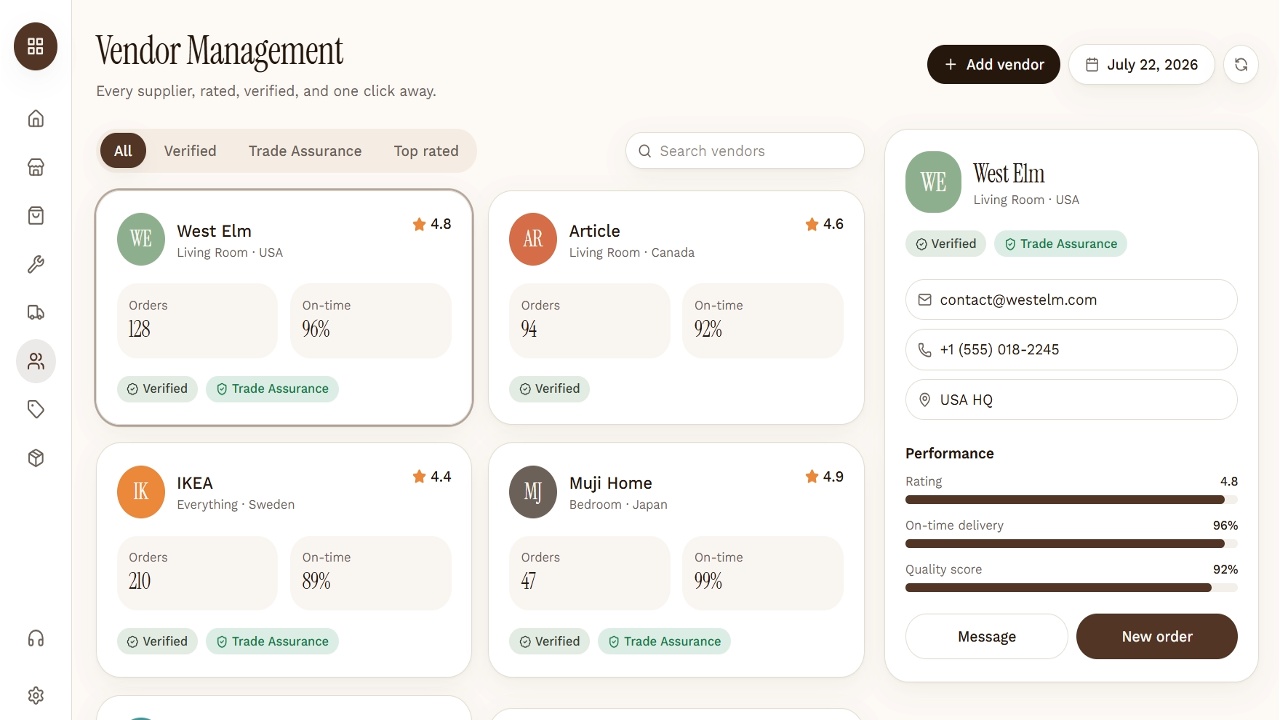The width and height of the screenshot is (1280, 720).
Task: Switch to the Top rated filter tab
Action: (x=426, y=151)
